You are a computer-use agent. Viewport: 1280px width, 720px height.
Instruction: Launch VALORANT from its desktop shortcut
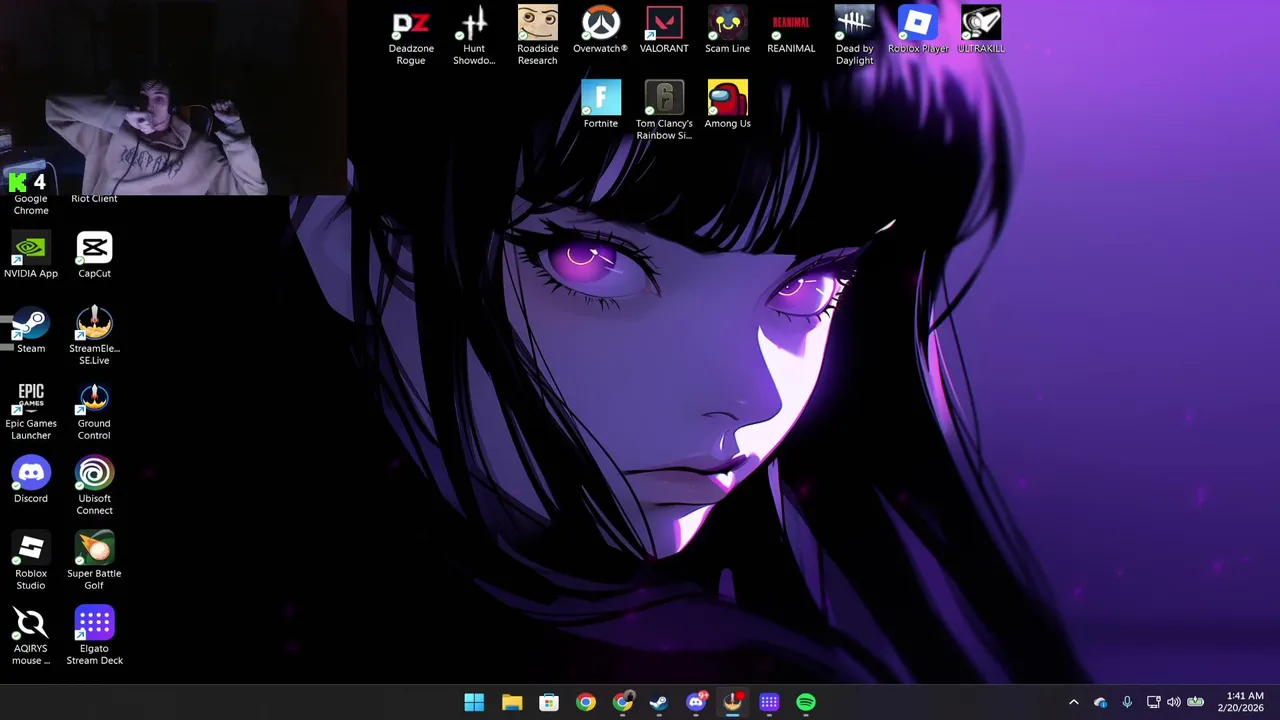(x=664, y=30)
